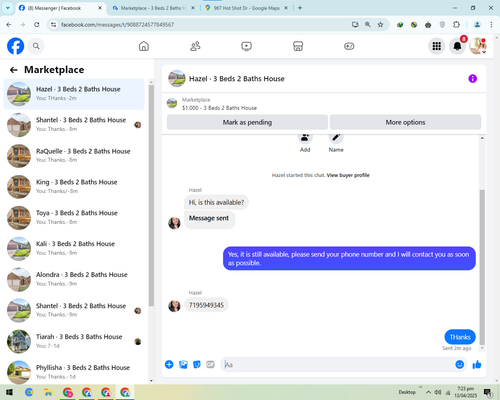500x400 pixels.
Task: Click the listing thumbnail beside $1,000
Action: (x=172, y=103)
